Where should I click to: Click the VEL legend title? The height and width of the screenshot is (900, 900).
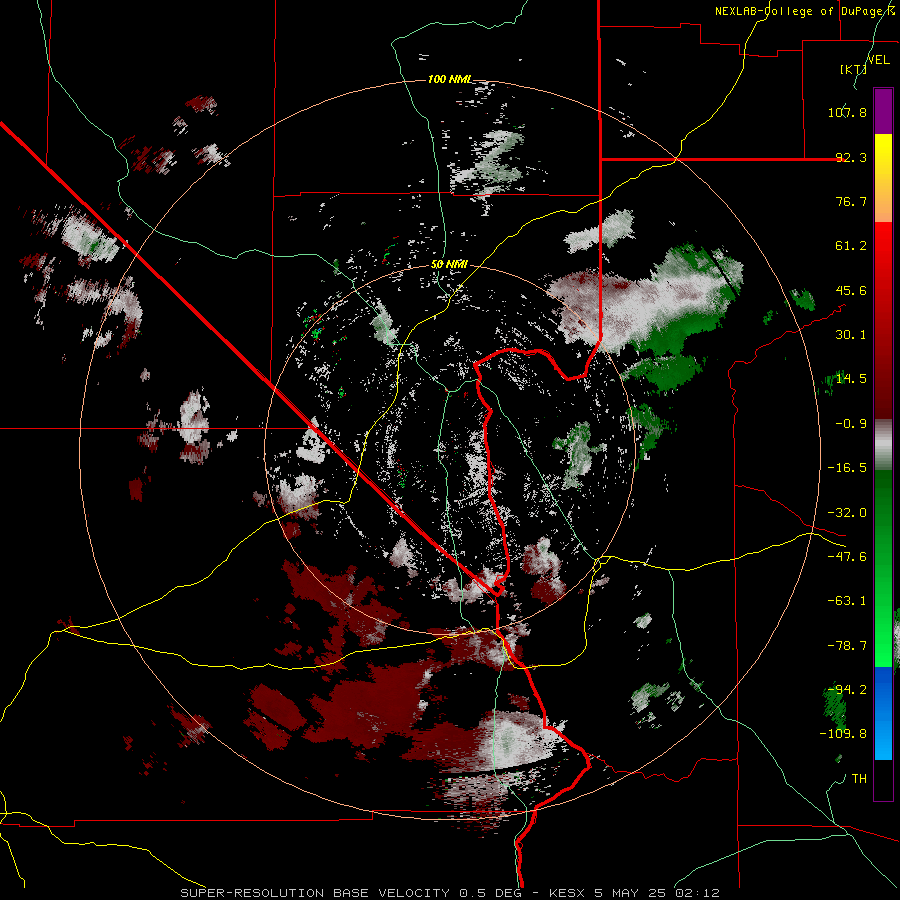pyautogui.click(x=878, y=59)
